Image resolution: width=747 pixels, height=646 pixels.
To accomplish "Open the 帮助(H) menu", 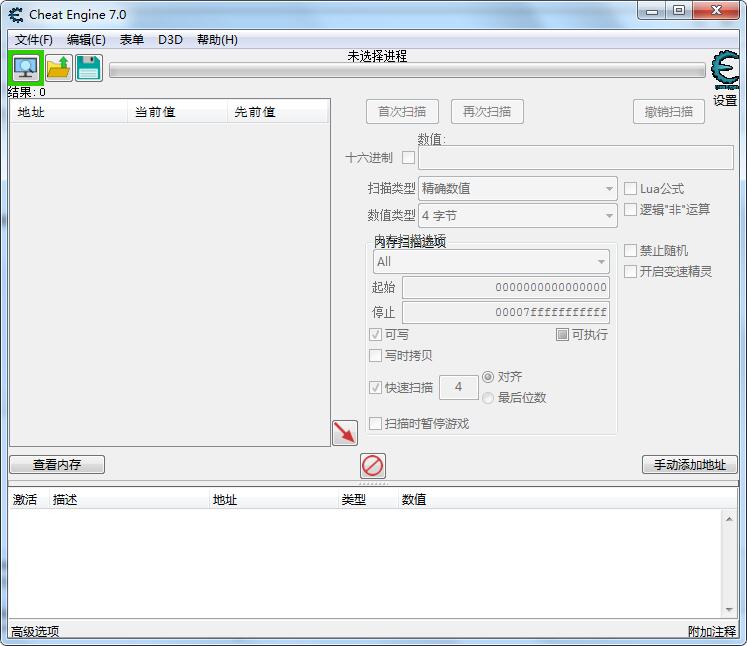I will click(217, 40).
